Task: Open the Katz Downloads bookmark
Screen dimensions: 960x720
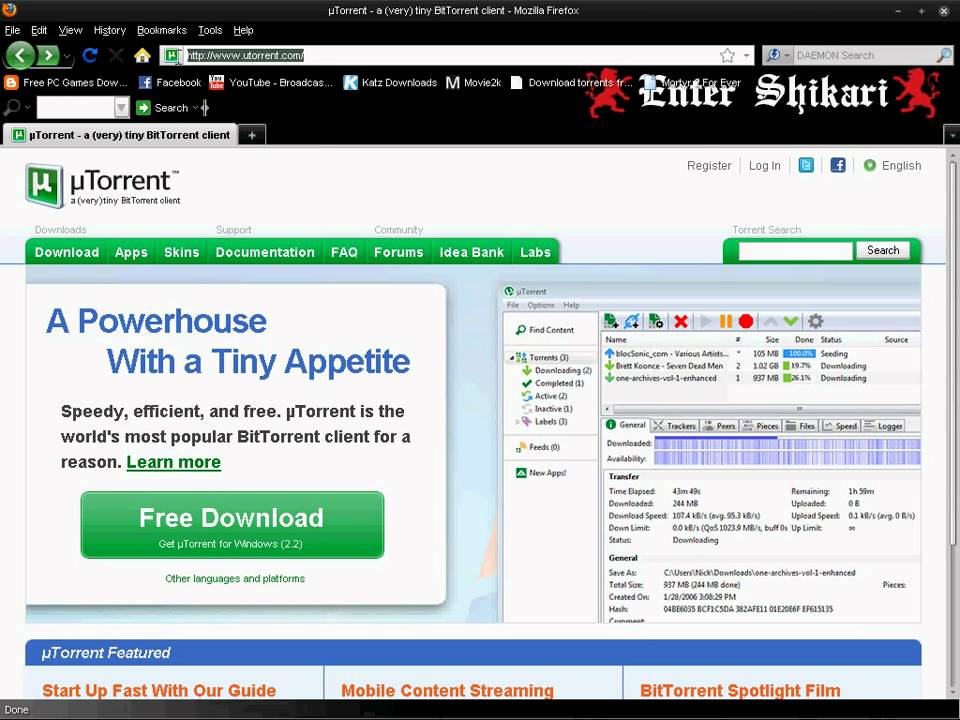Action: (x=390, y=82)
